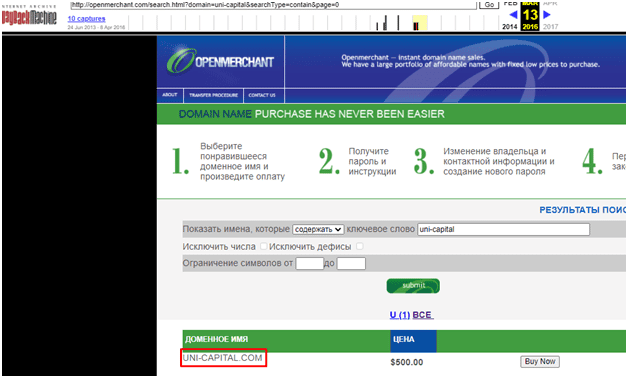Click the calendar day 13 capture date
The height and width of the screenshot is (378, 628).
[530, 15]
